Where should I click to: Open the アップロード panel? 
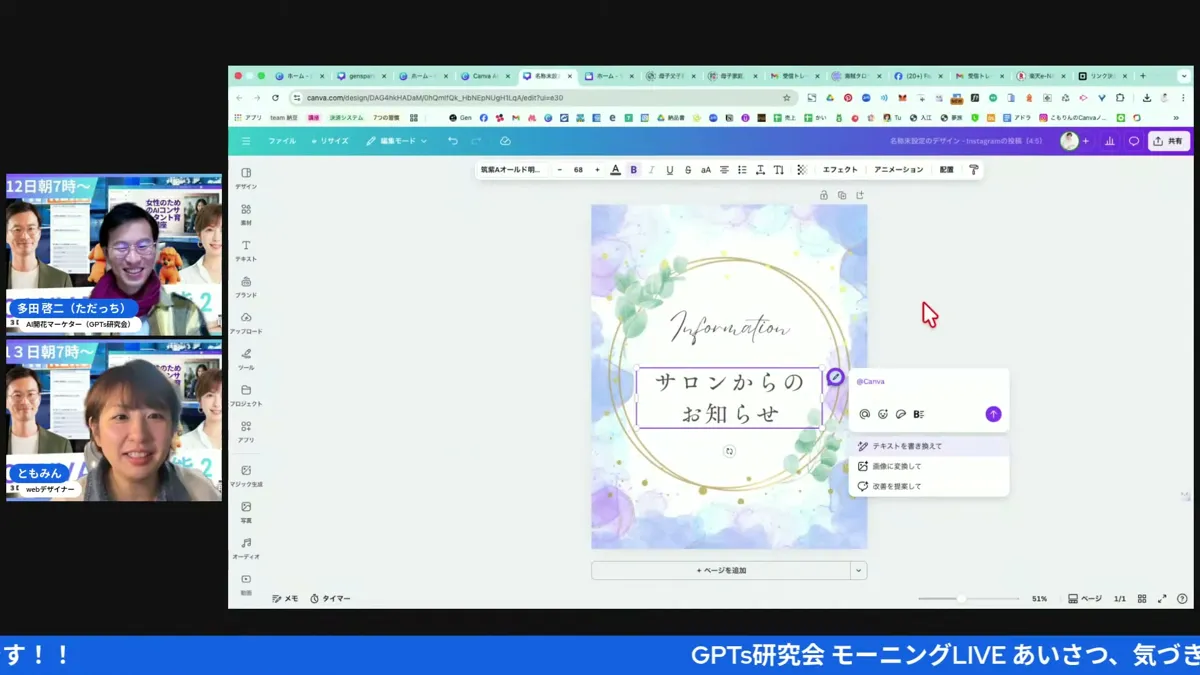tap(246, 322)
